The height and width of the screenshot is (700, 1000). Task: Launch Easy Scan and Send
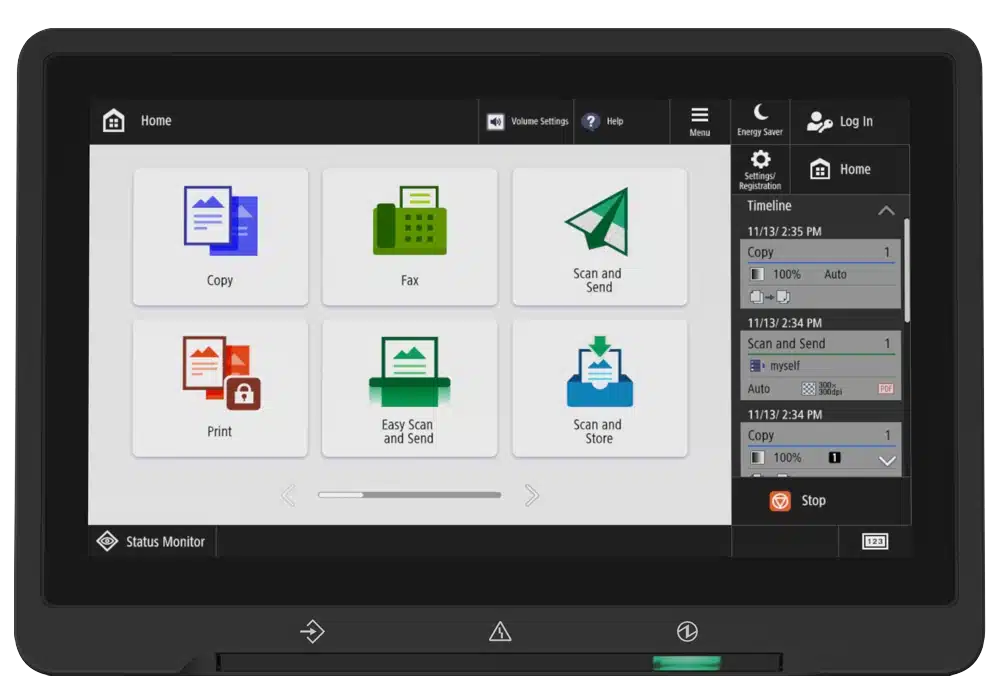(x=409, y=388)
